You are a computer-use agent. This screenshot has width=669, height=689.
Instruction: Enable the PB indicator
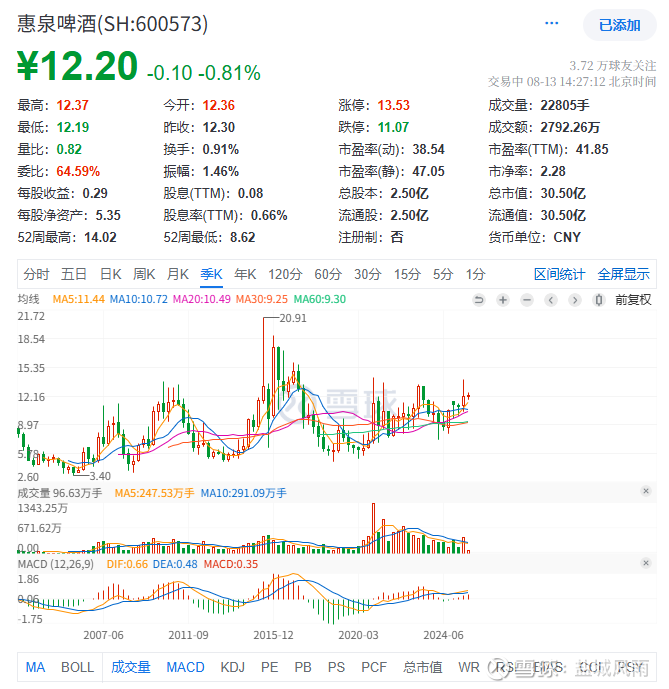(x=303, y=667)
